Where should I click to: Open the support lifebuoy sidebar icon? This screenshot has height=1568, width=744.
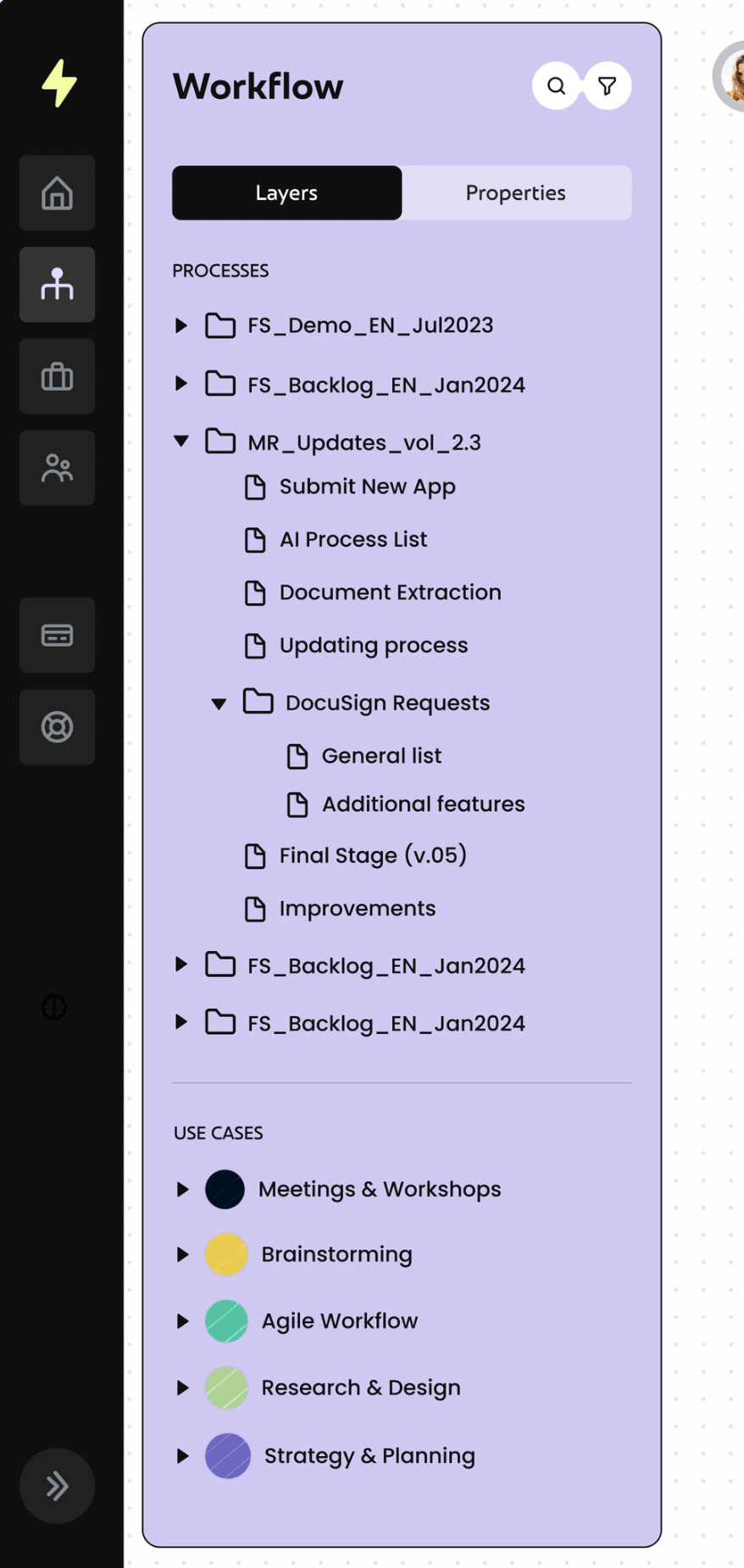pyautogui.click(x=57, y=727)
